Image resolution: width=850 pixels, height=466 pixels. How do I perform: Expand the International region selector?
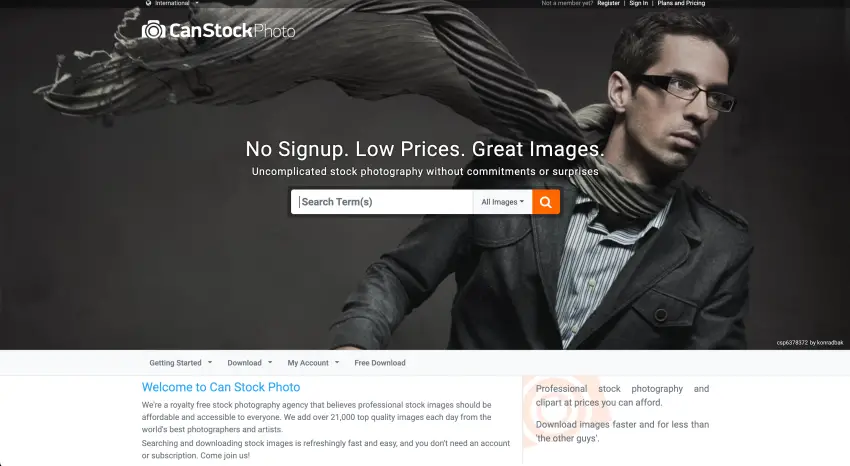(x=172, y=3)
